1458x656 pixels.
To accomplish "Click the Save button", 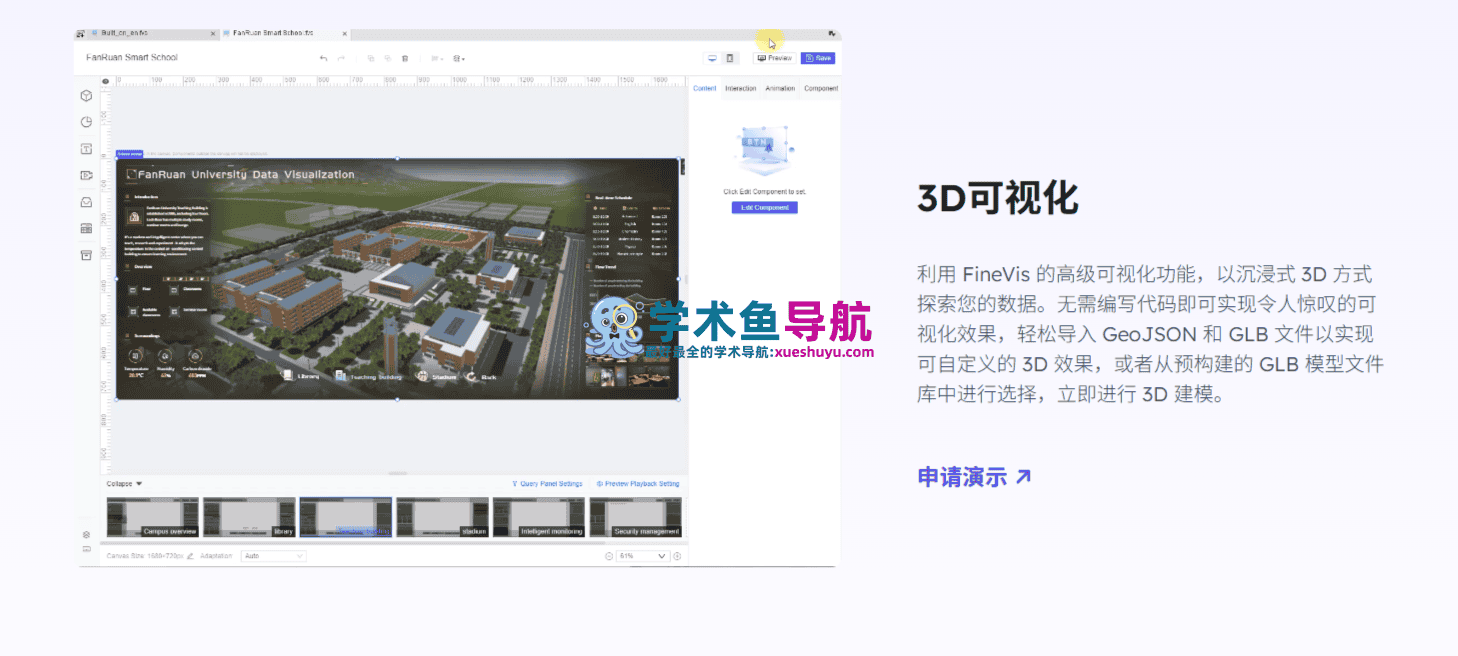I will (x=818, y=58).
